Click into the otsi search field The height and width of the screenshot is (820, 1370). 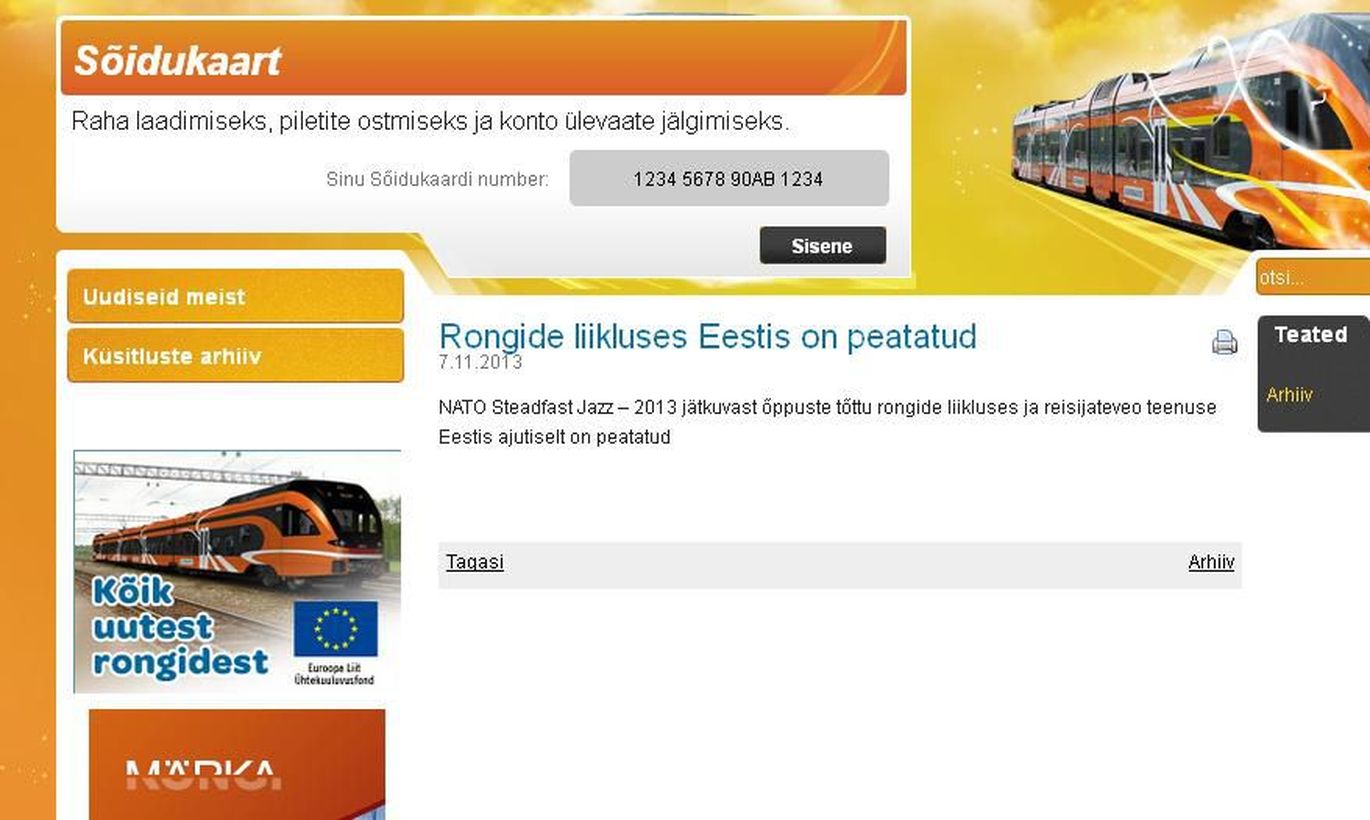pyautogui.click(x=1313, y=277)
